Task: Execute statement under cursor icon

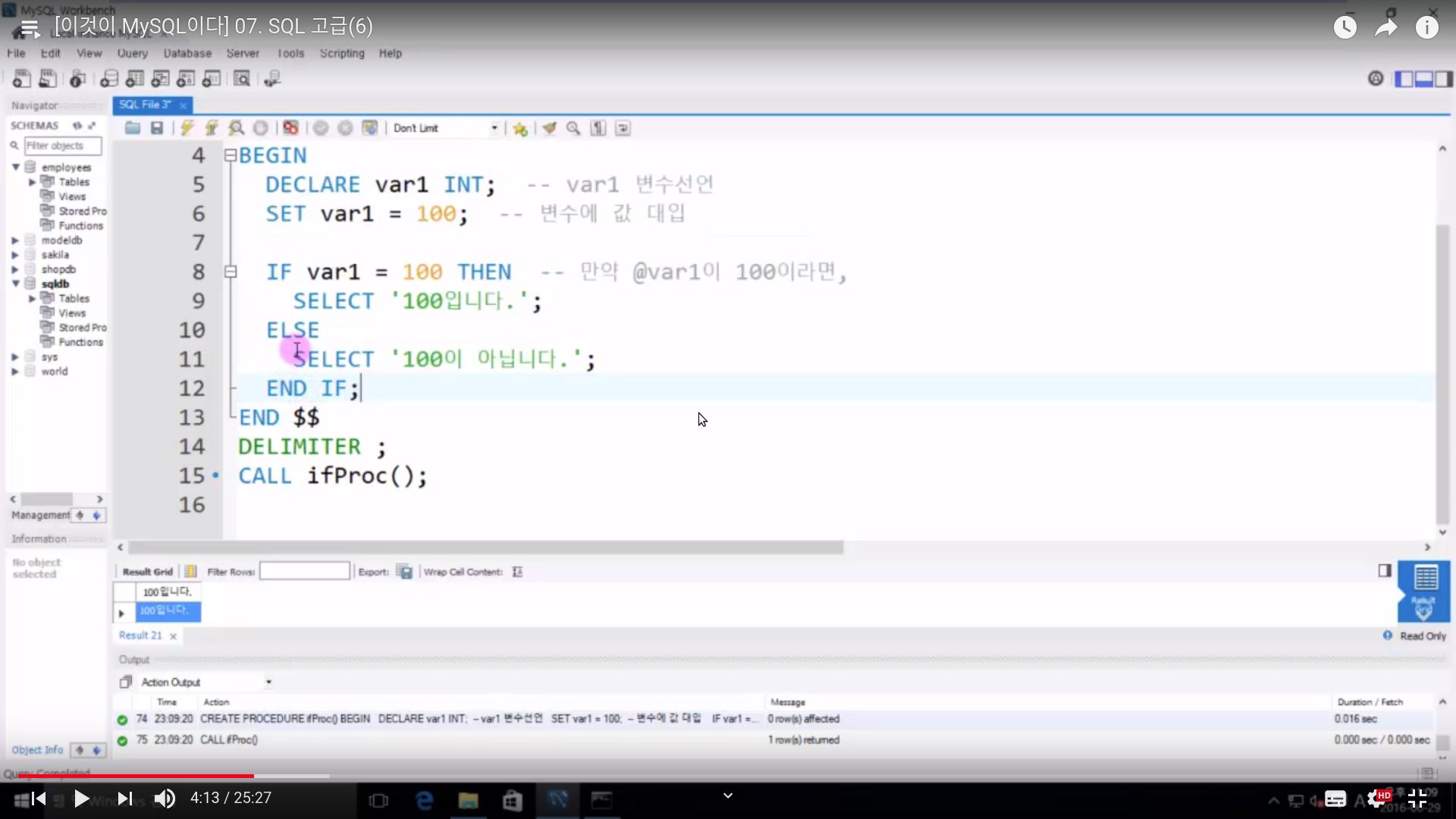Action: (x=212, y=128)
